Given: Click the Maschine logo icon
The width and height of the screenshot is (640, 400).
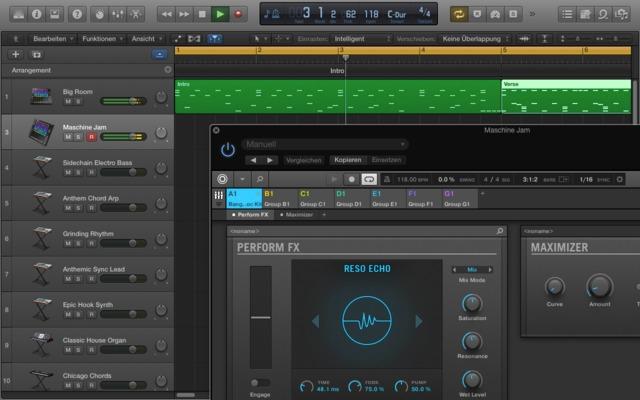Looking at the screenshot, I should (x=222, y=179).
